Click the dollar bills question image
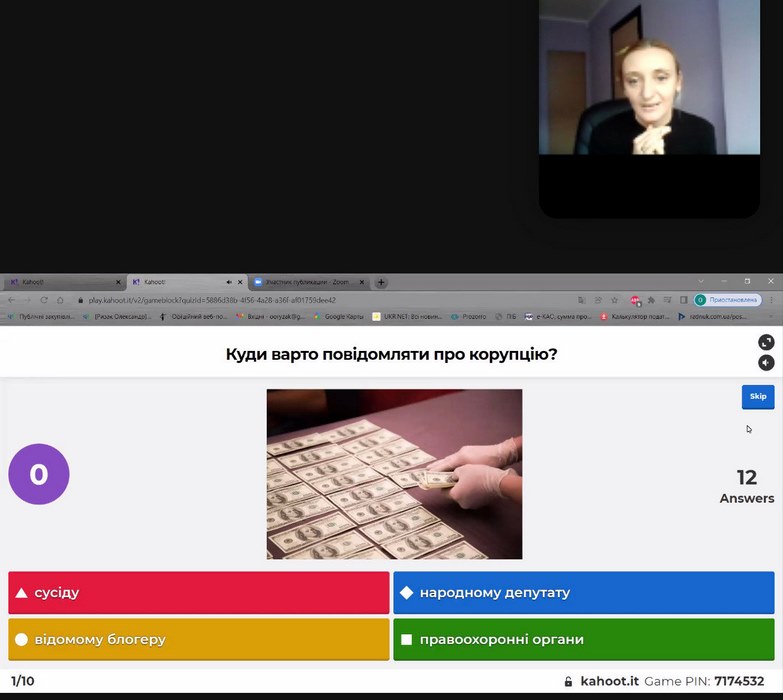This screenshot has height=700, width=783. pos(394,473)
